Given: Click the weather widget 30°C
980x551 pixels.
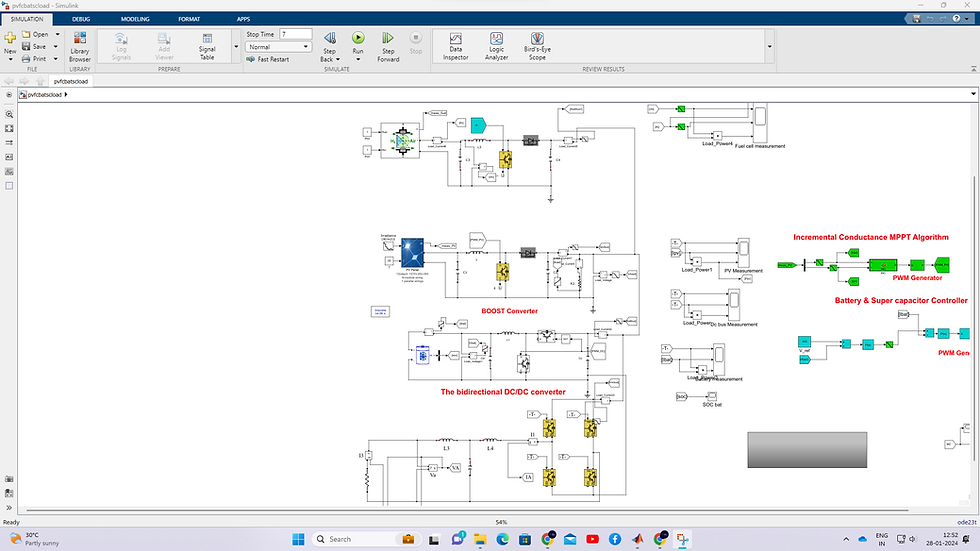Looking at the screenshot, I should pyautogui.click(x=34, y=539).
